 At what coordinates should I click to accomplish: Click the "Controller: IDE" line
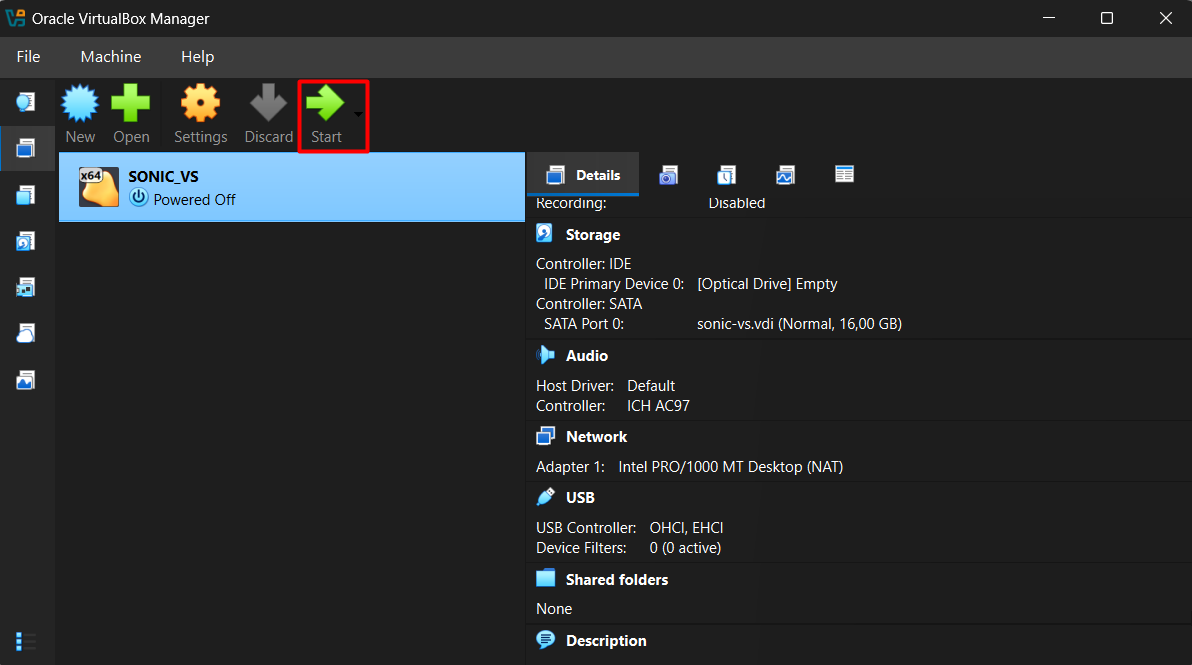coord(583,264)
